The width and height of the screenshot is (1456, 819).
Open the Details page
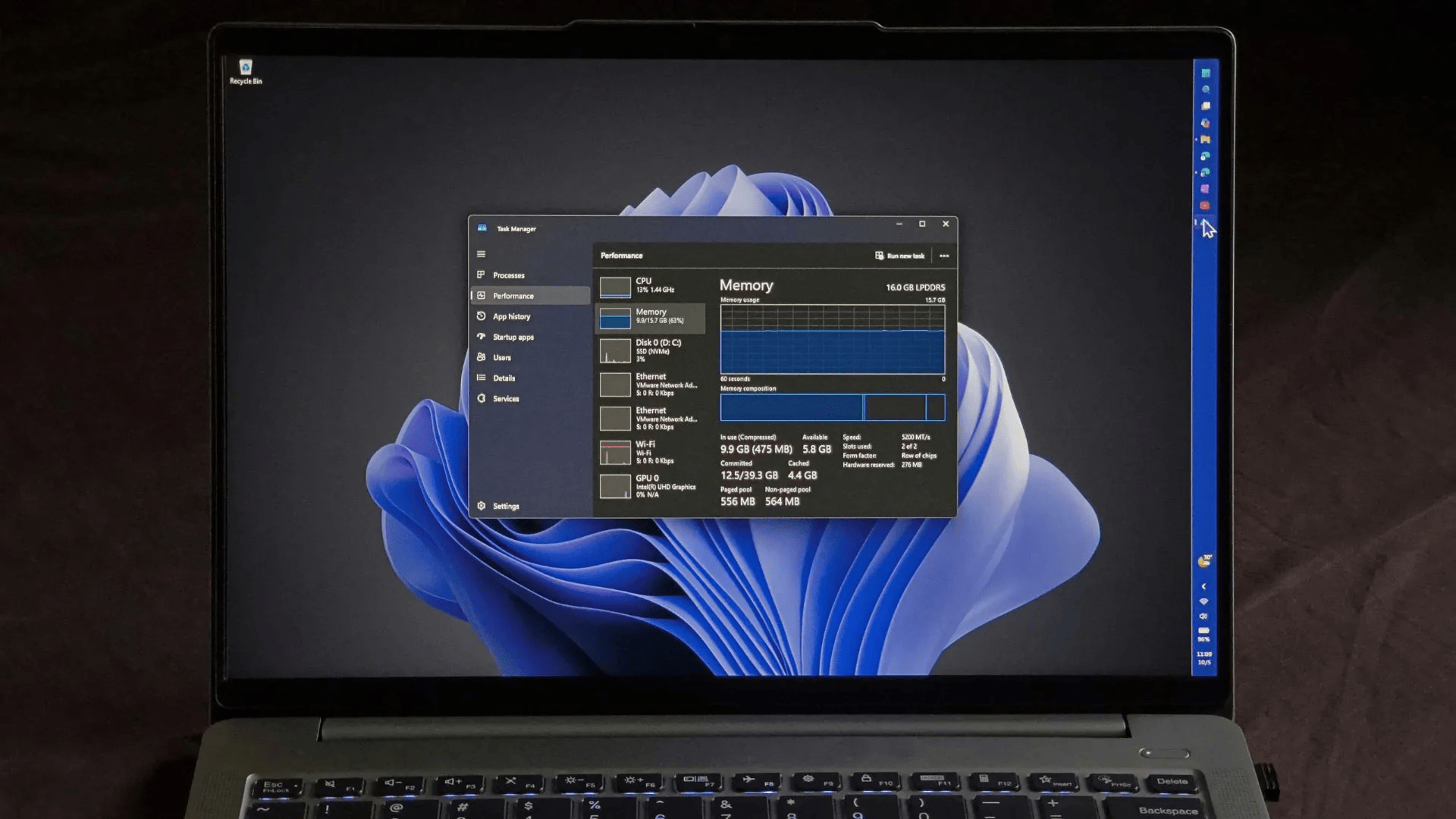[x=529, y=378]
